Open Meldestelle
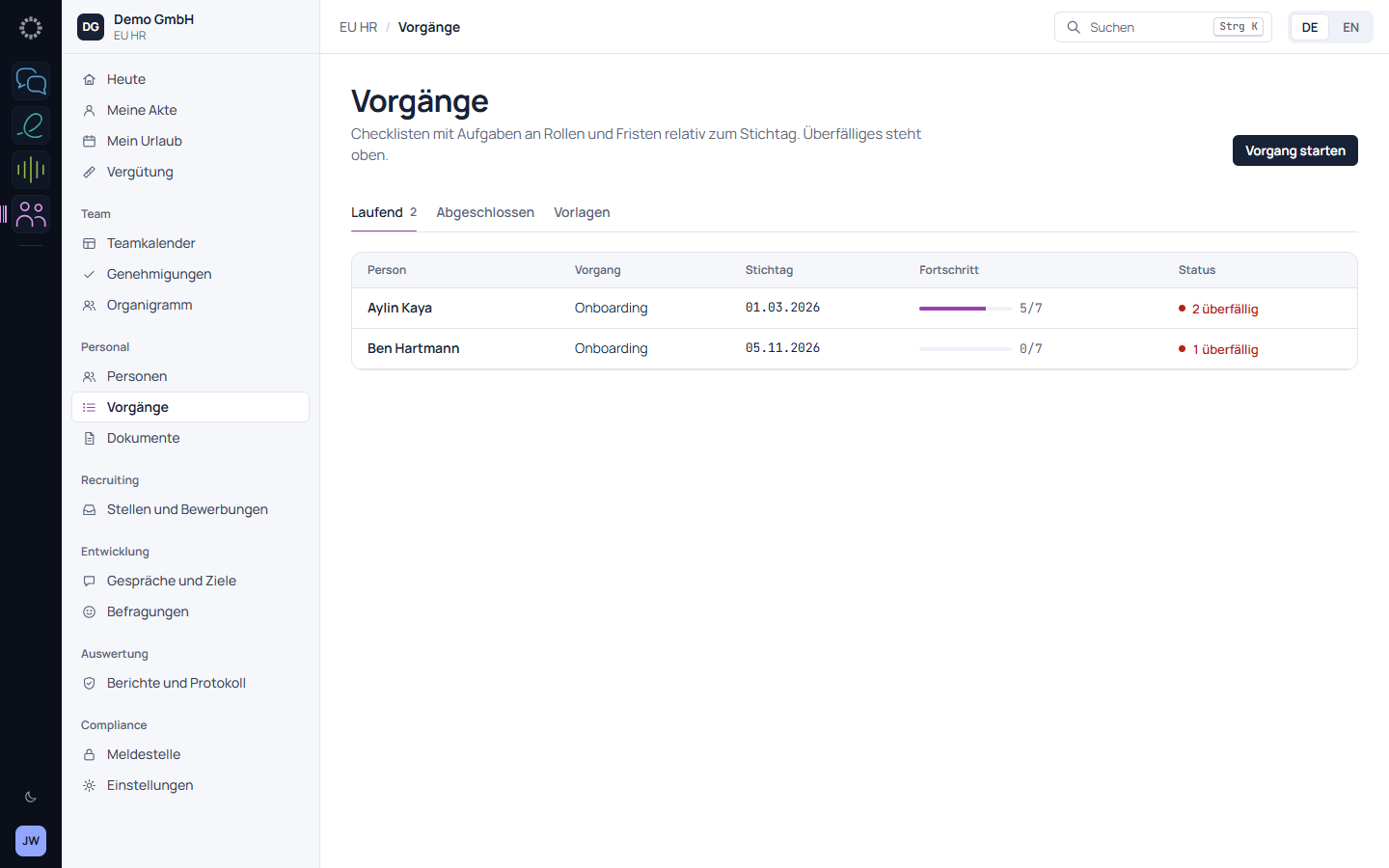 click(190, 754)
